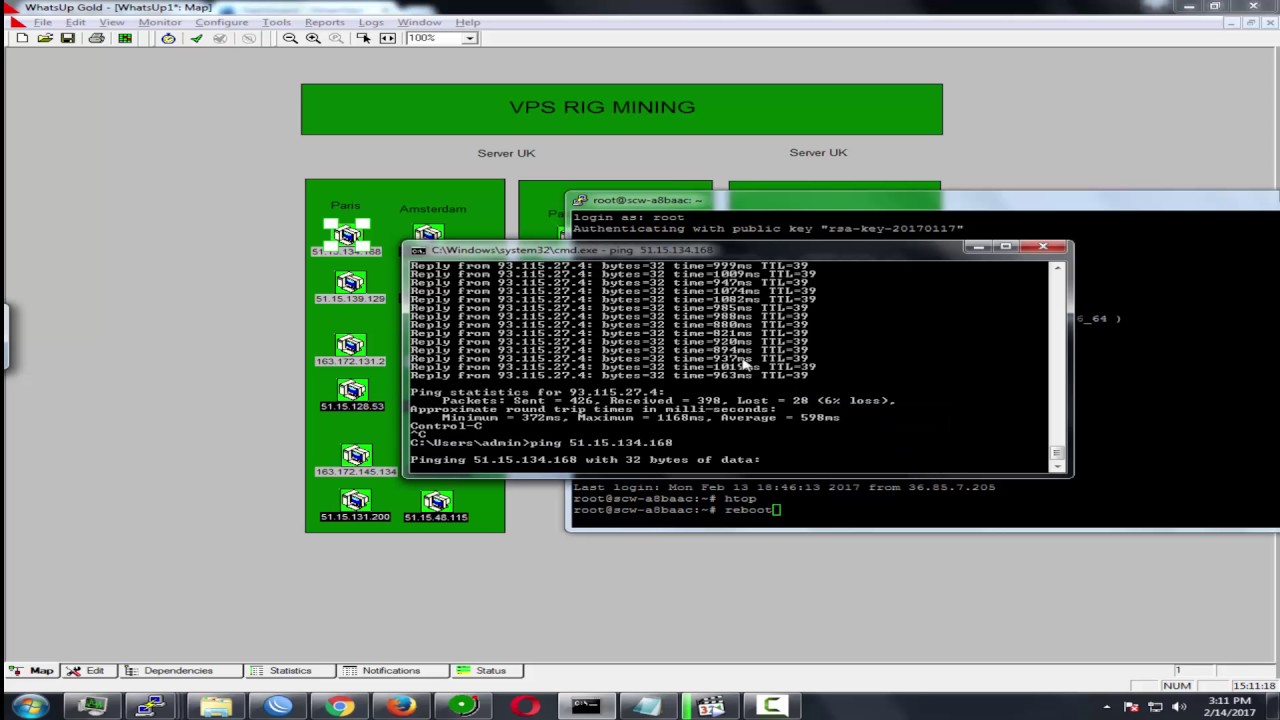Open the Tools menu

pos(276,22)
